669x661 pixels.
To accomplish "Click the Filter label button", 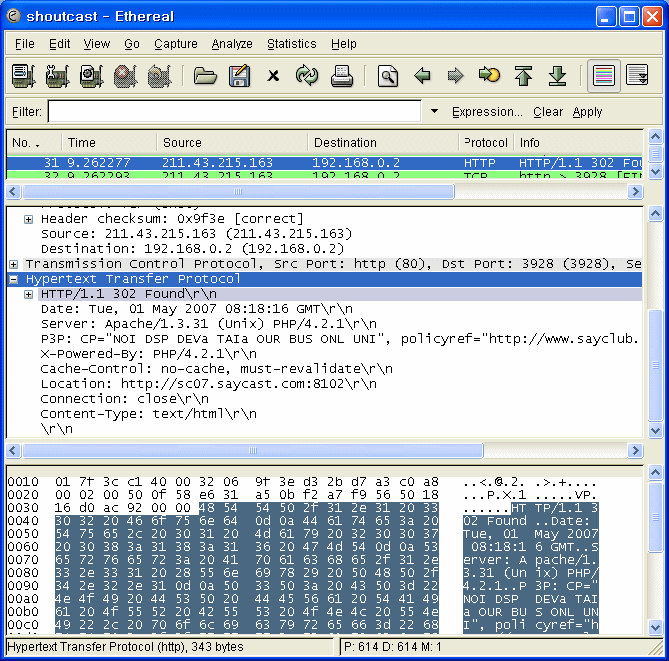I will point(26,112).
